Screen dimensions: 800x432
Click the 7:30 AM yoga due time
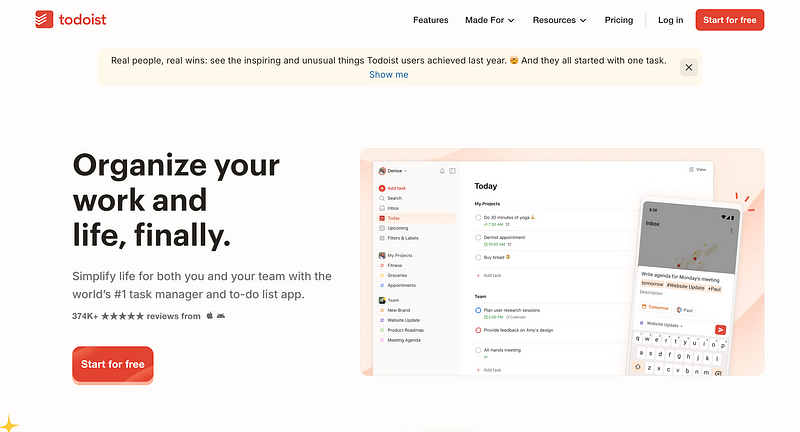click(x=494, y=224)
